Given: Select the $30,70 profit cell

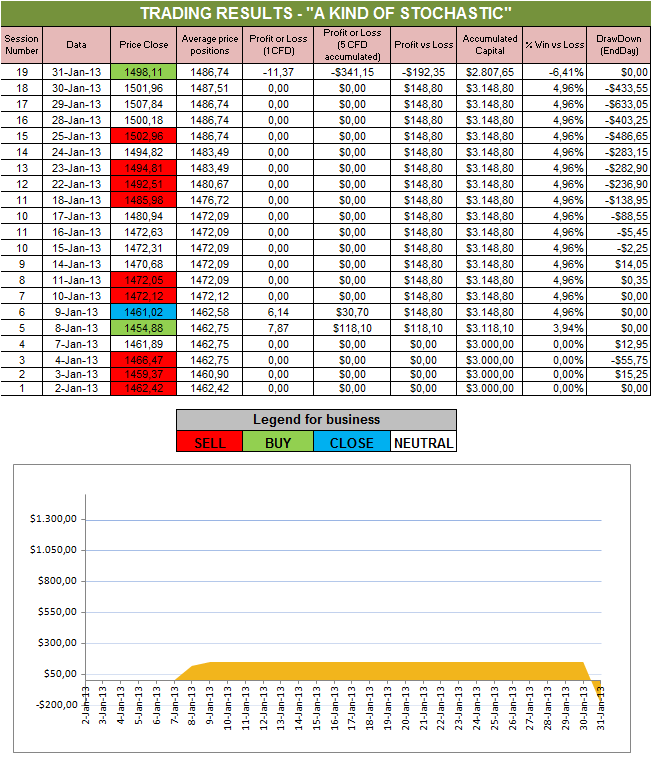Looking at the screenshot, I should (352, 312).
